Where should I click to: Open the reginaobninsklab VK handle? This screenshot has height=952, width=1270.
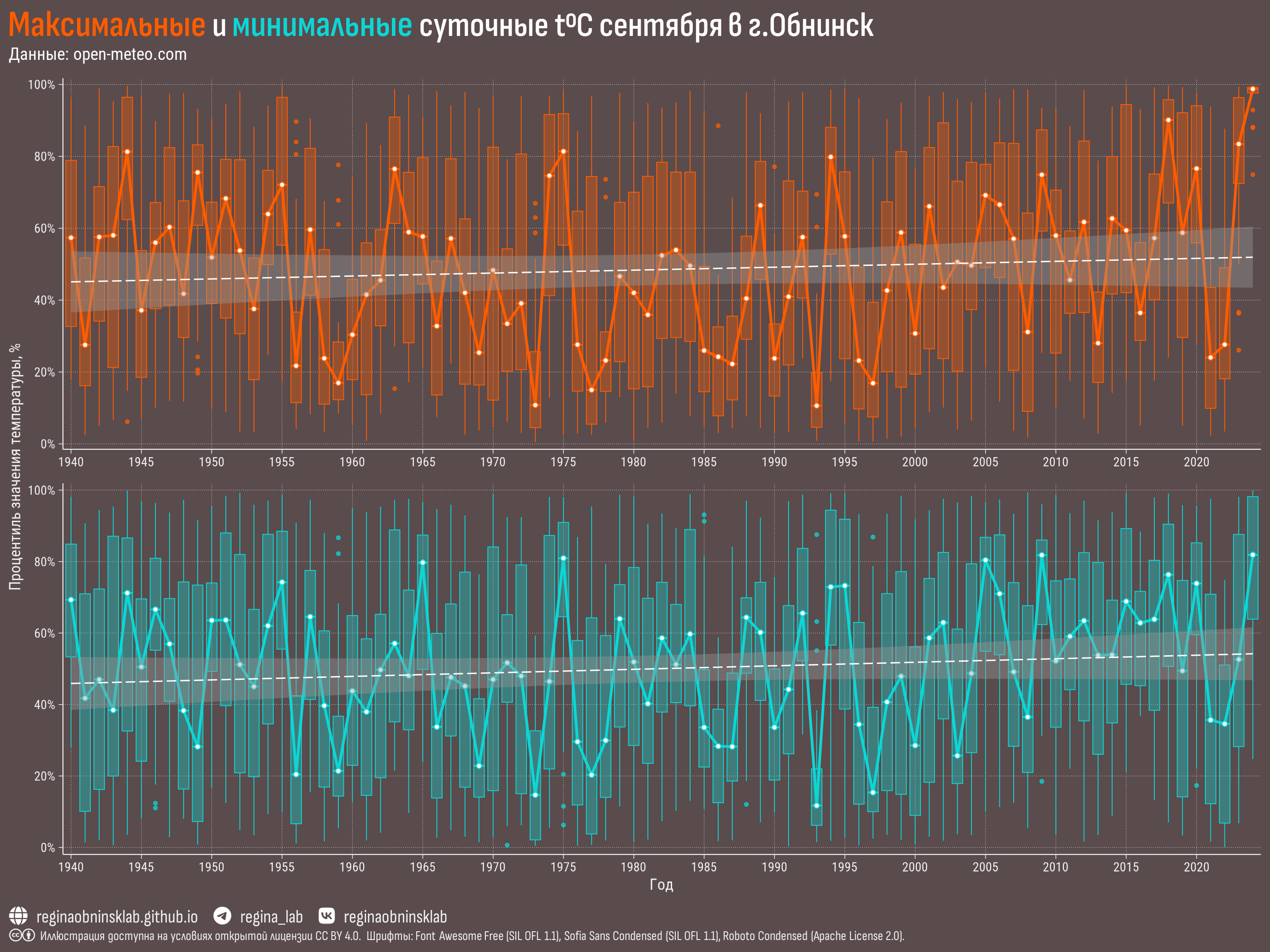(395, 917)
